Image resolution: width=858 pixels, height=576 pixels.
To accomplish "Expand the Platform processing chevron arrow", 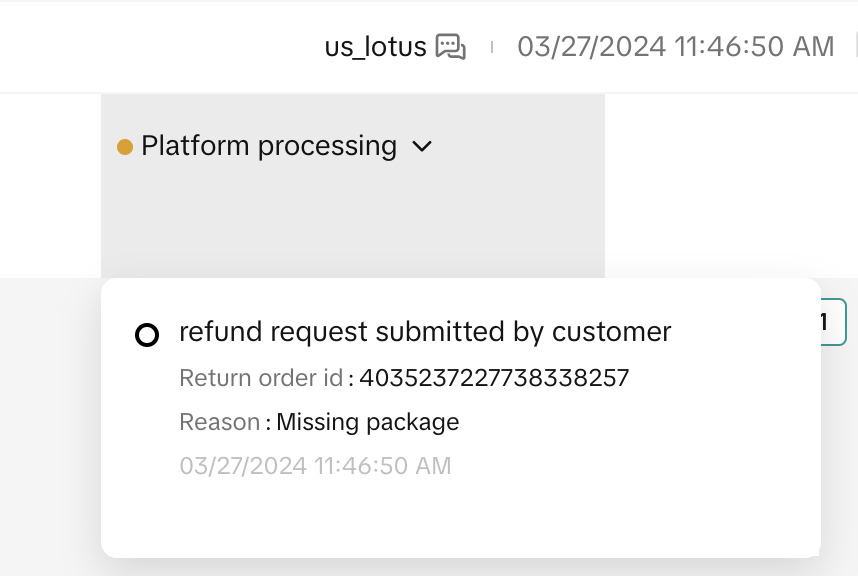I will 422,147.
